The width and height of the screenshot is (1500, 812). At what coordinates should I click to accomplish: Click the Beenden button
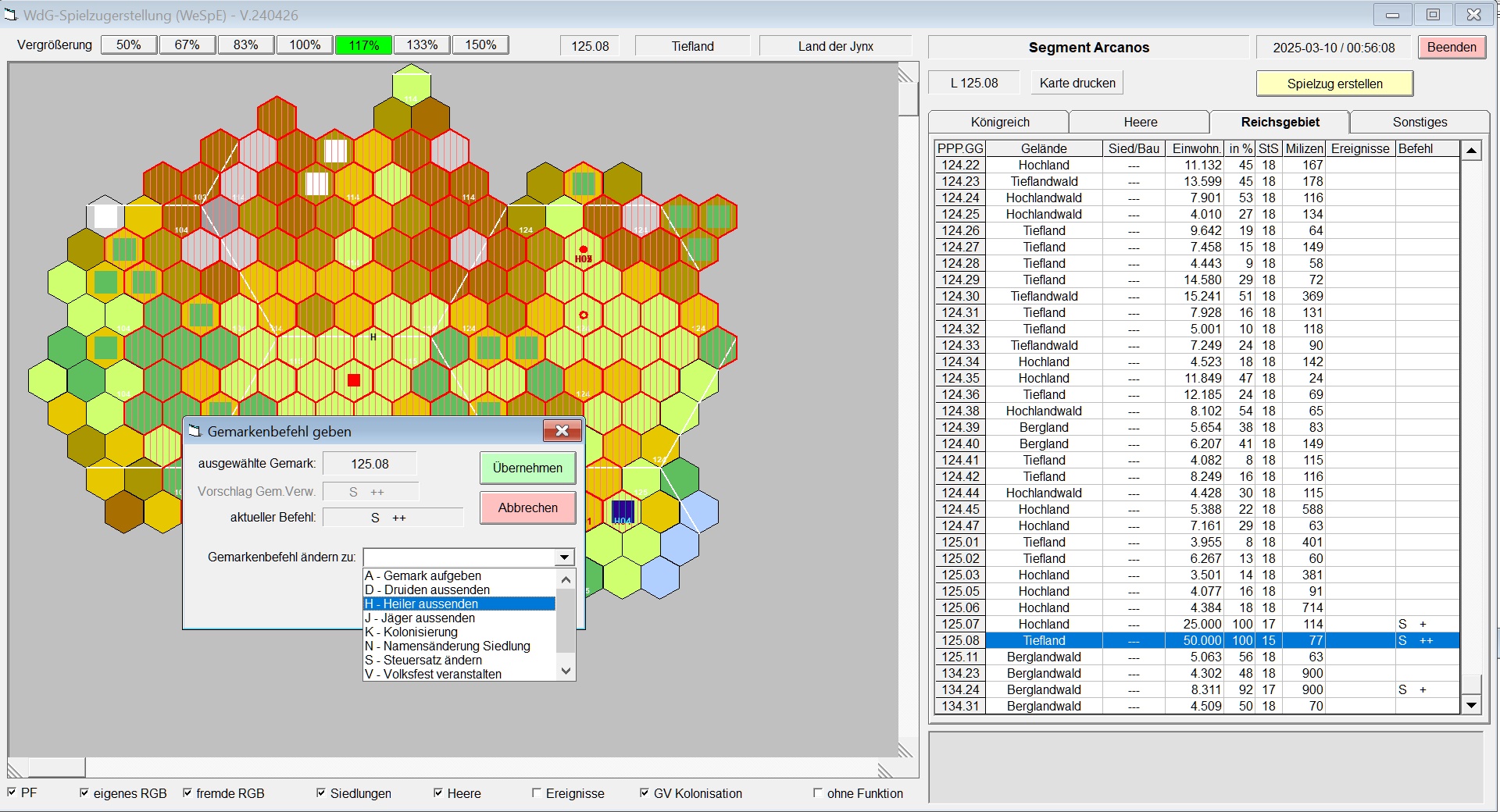pyautogui.click(x=1452, y=47)
